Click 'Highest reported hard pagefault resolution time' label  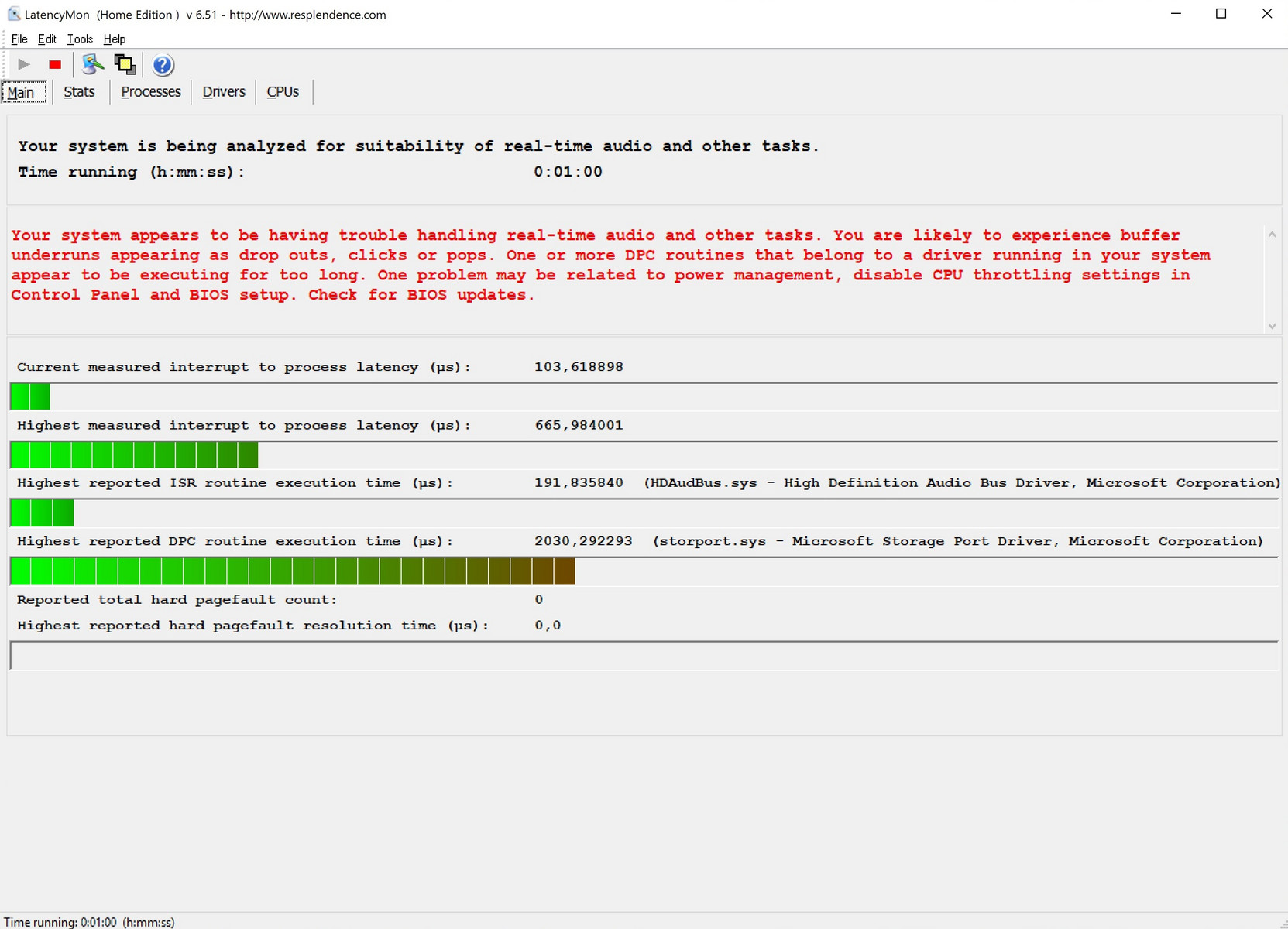tap(253, 626)
